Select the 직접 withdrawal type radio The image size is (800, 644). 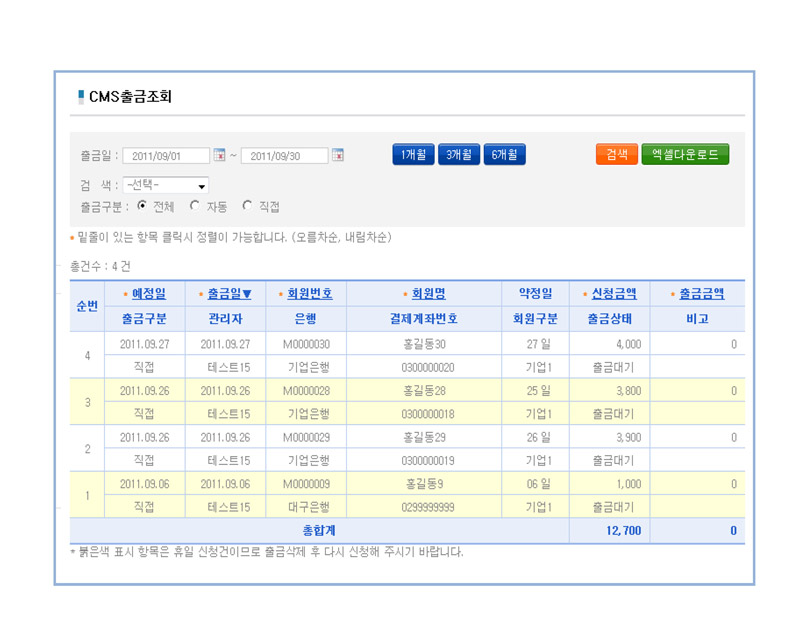(247, 206)
